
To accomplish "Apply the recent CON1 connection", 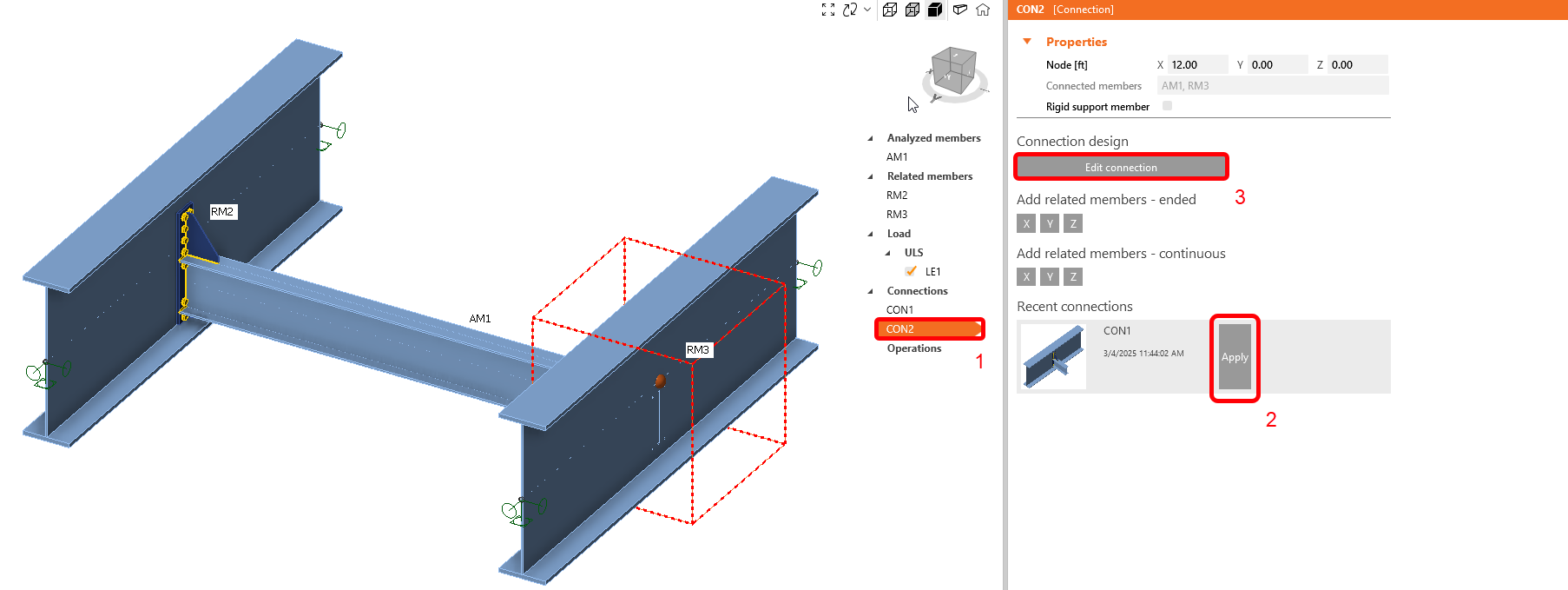I will [x=1235, y=357].
